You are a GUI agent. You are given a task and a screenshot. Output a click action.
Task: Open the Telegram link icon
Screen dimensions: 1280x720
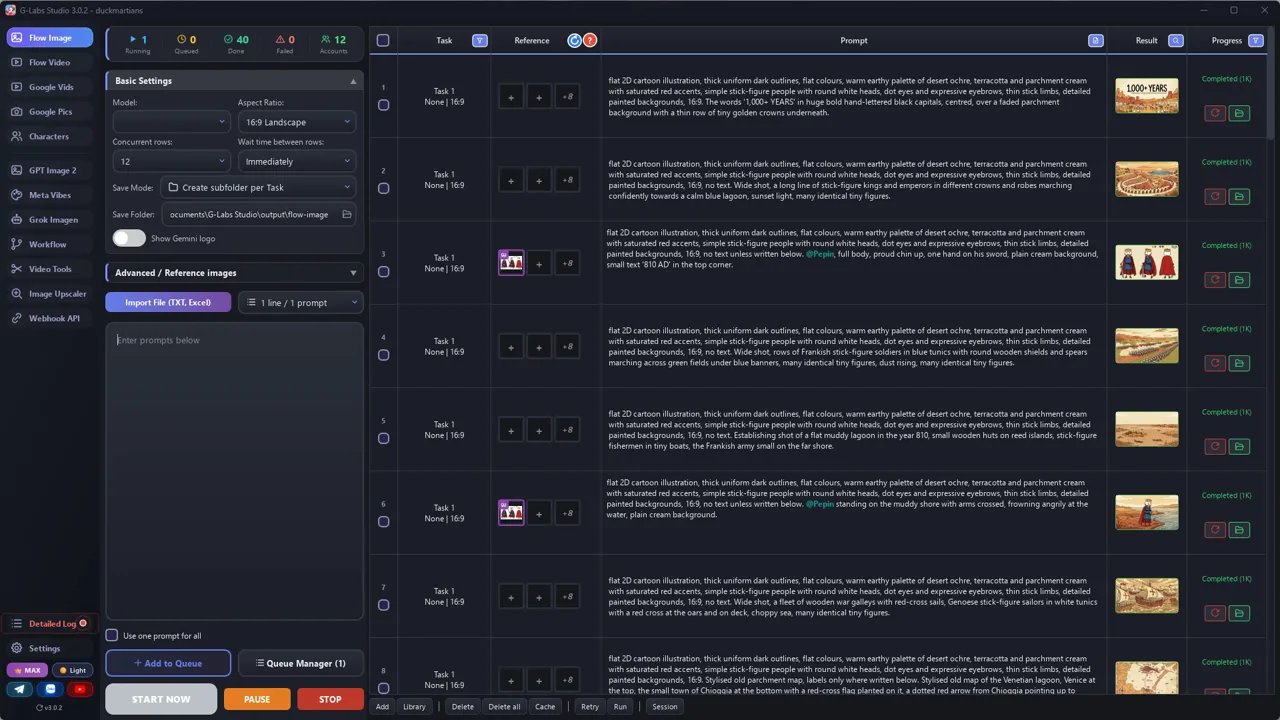click(20, 689)
